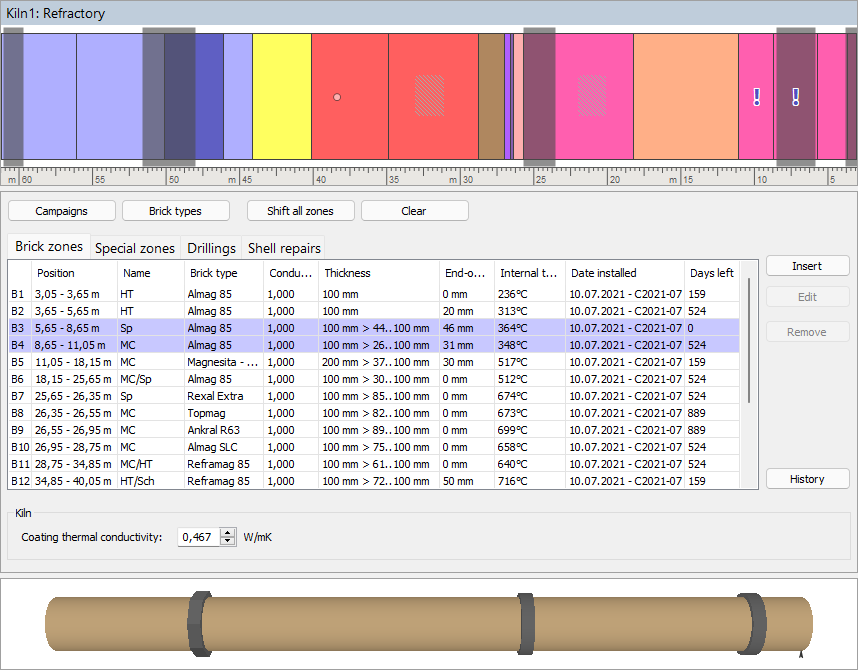Click the middle tyre ring on the 3D kiln

(526, 623)
